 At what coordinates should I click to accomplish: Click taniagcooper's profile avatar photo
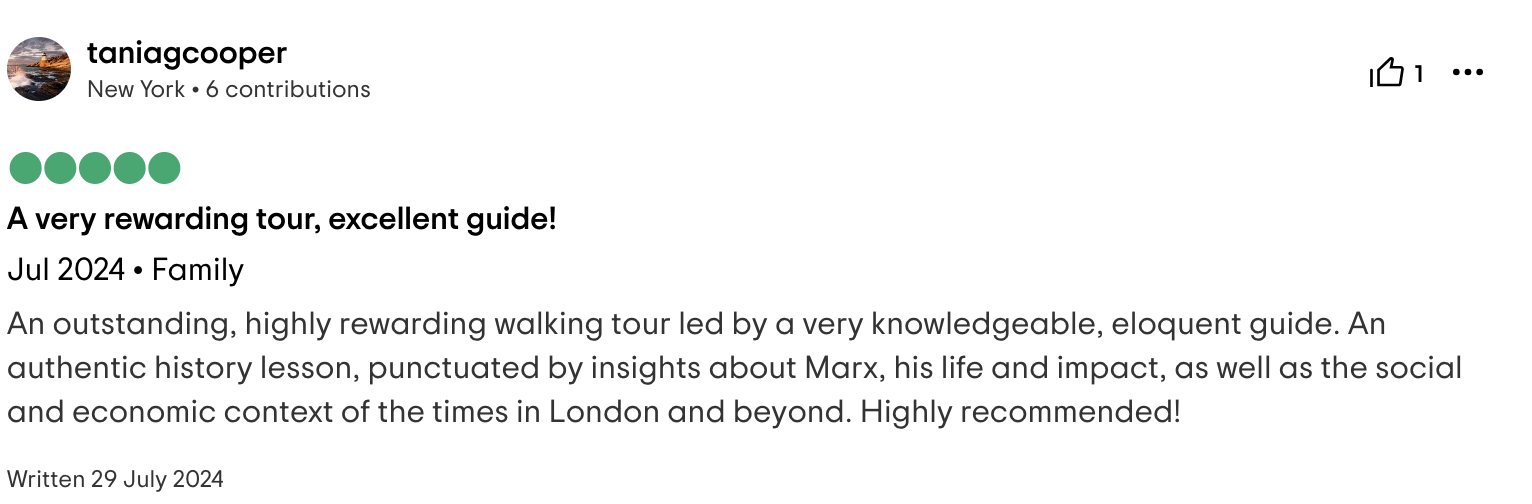(x=39, y=69)
